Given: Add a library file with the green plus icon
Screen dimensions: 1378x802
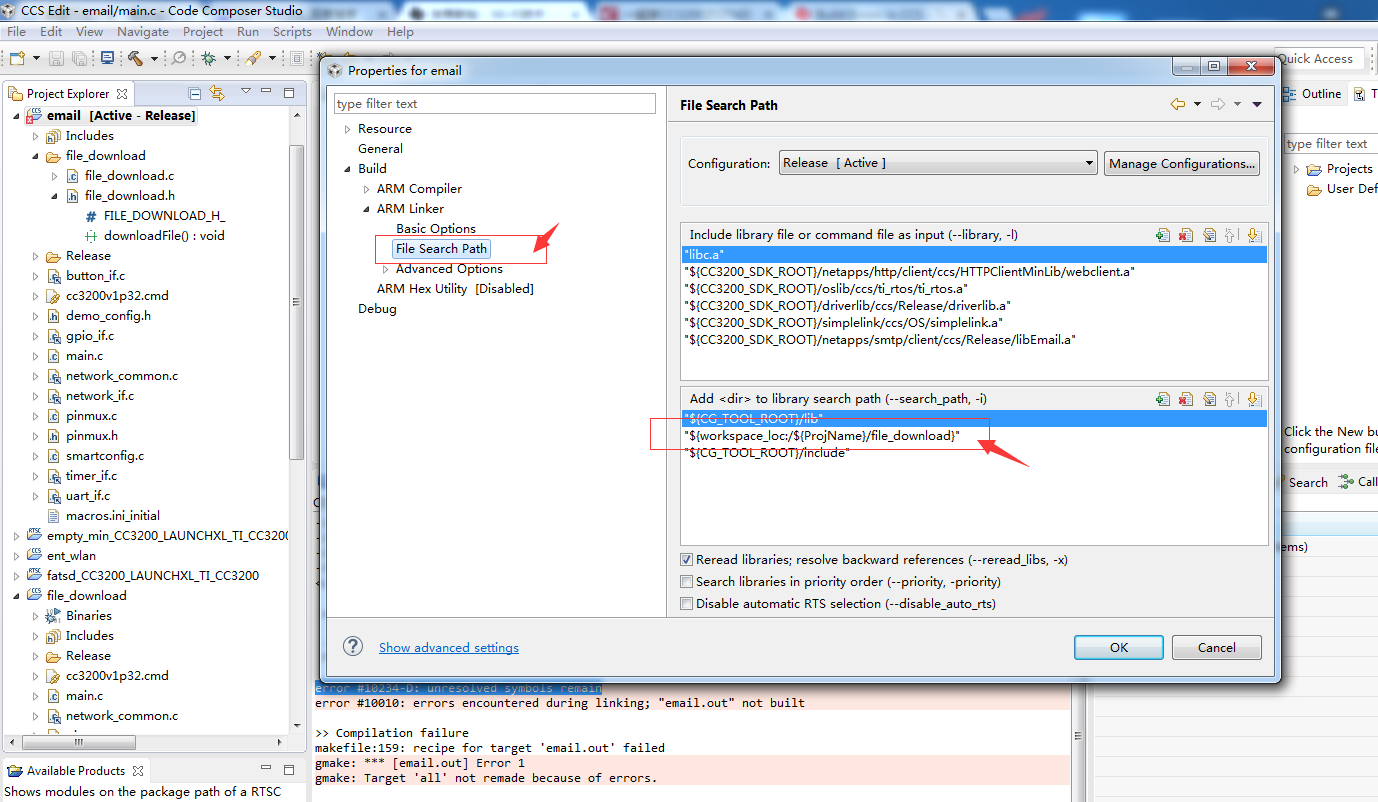Looking at the screenshot, I should coord(1163,235).
